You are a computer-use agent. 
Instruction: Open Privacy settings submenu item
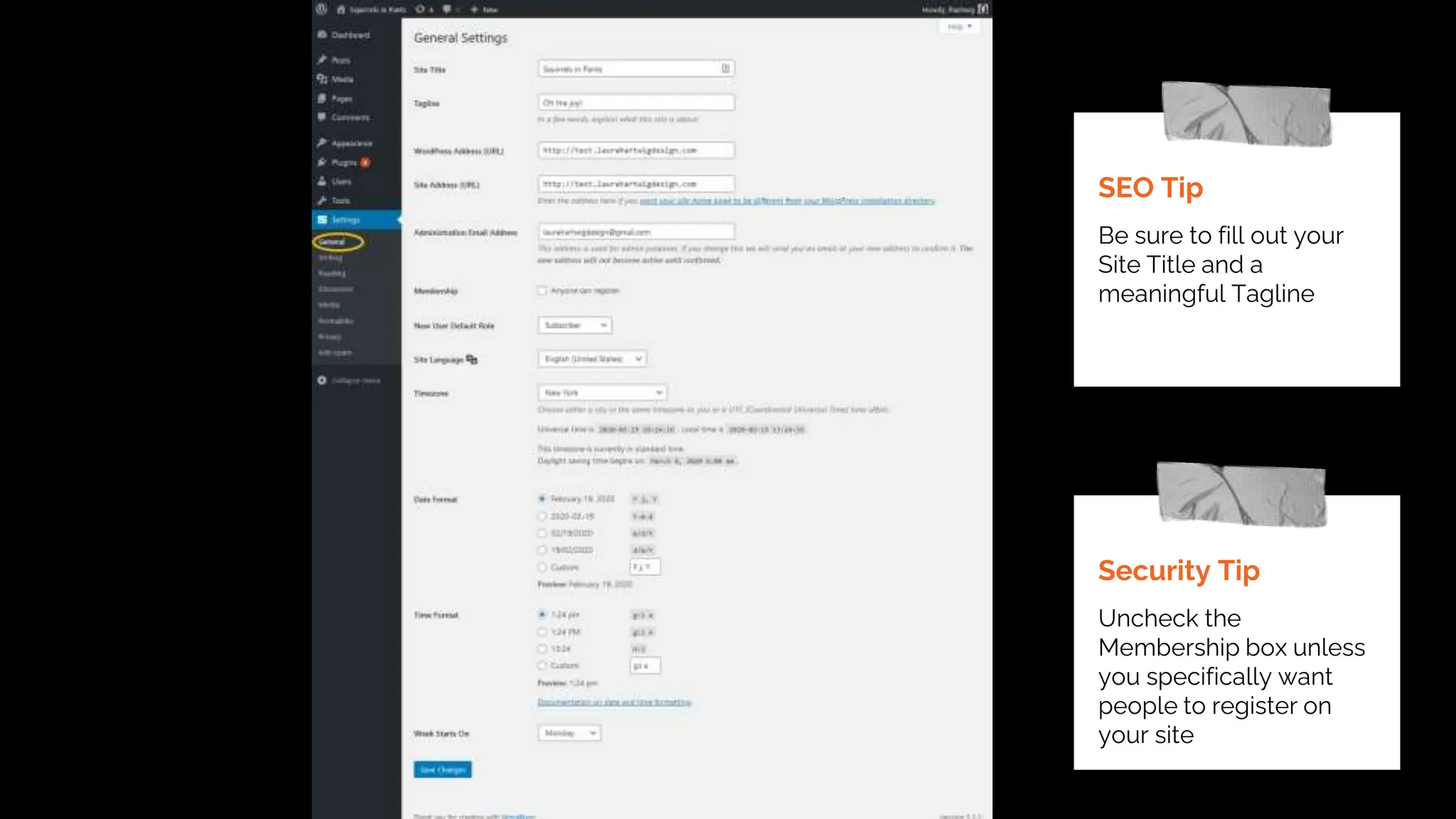(330, 336)
